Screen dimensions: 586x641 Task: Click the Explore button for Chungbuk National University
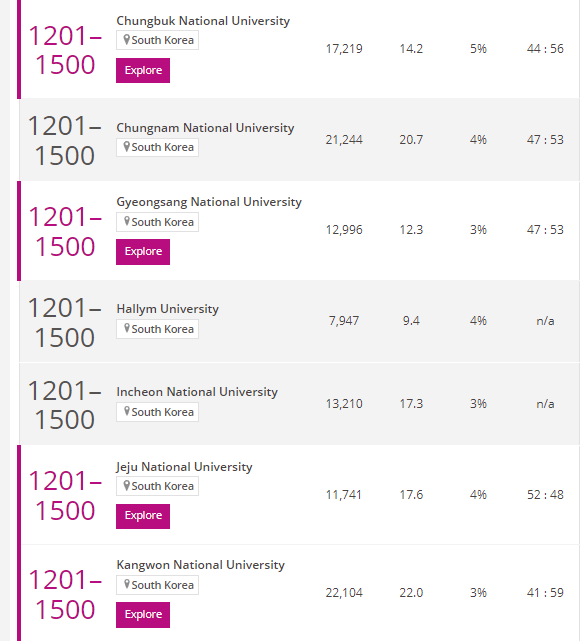[x=143, y=70]
